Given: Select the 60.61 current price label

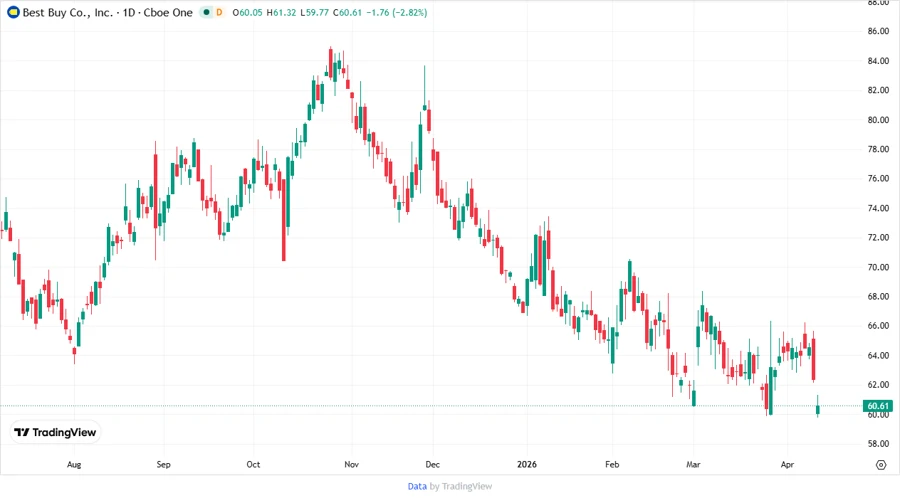Looking at the screenshot, I should pos(878,406).
